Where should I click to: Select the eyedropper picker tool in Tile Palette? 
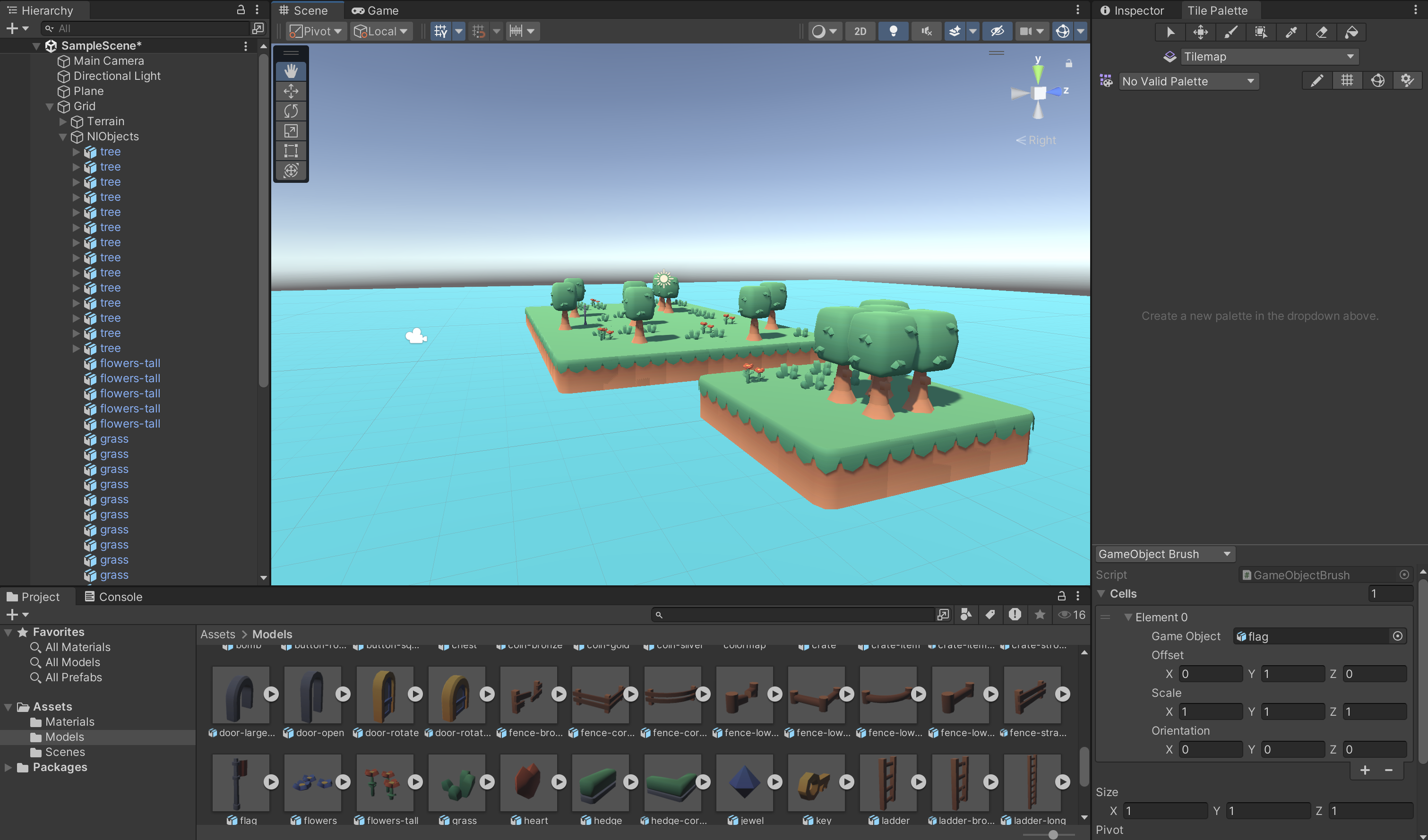tap(1291, 32)
